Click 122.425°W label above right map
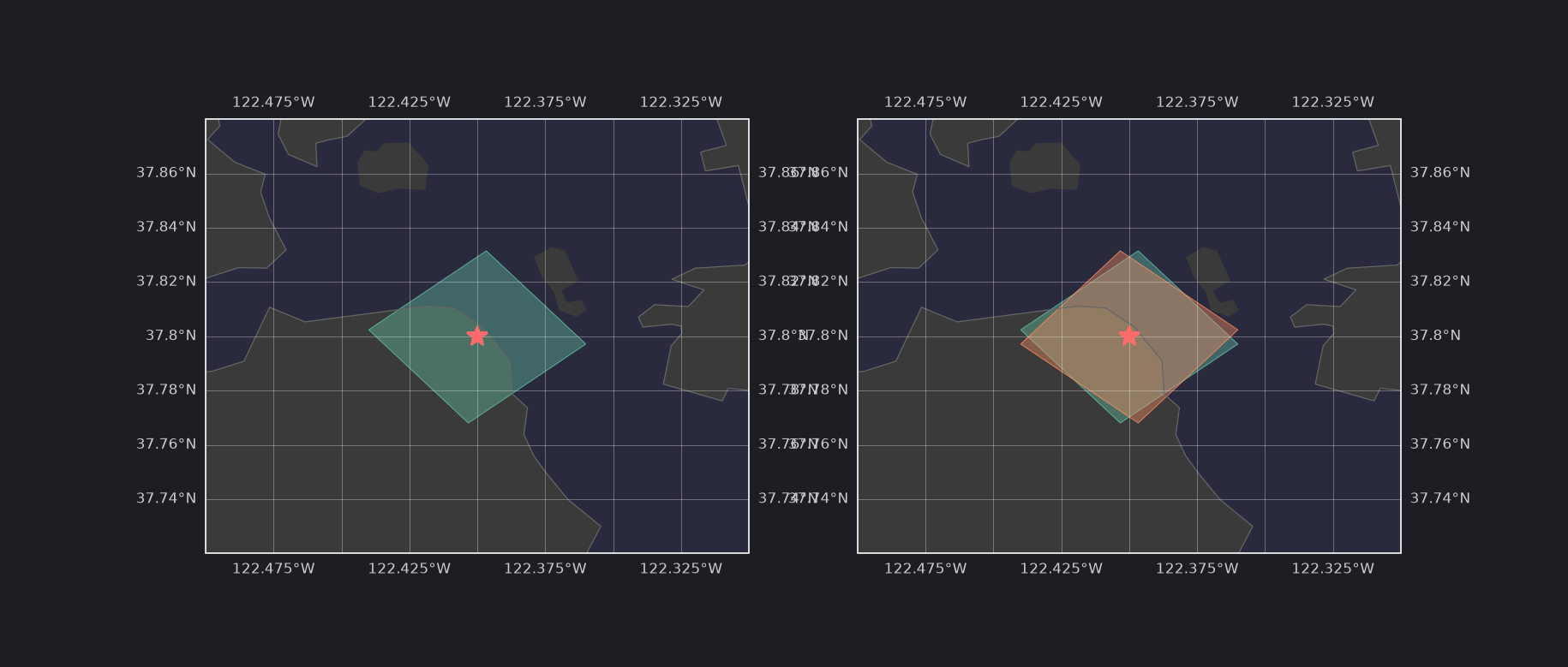Viewport: 1568px width, 667px height. click(x=1062, y=103)
